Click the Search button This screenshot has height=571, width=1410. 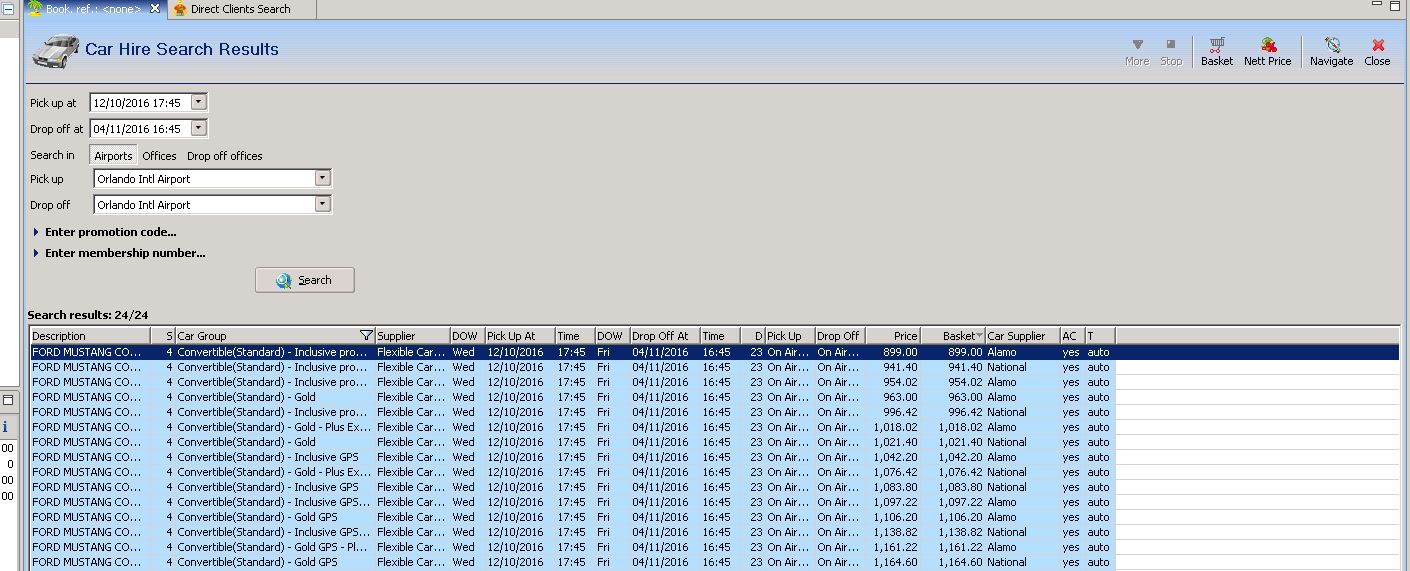coord(305,280)
